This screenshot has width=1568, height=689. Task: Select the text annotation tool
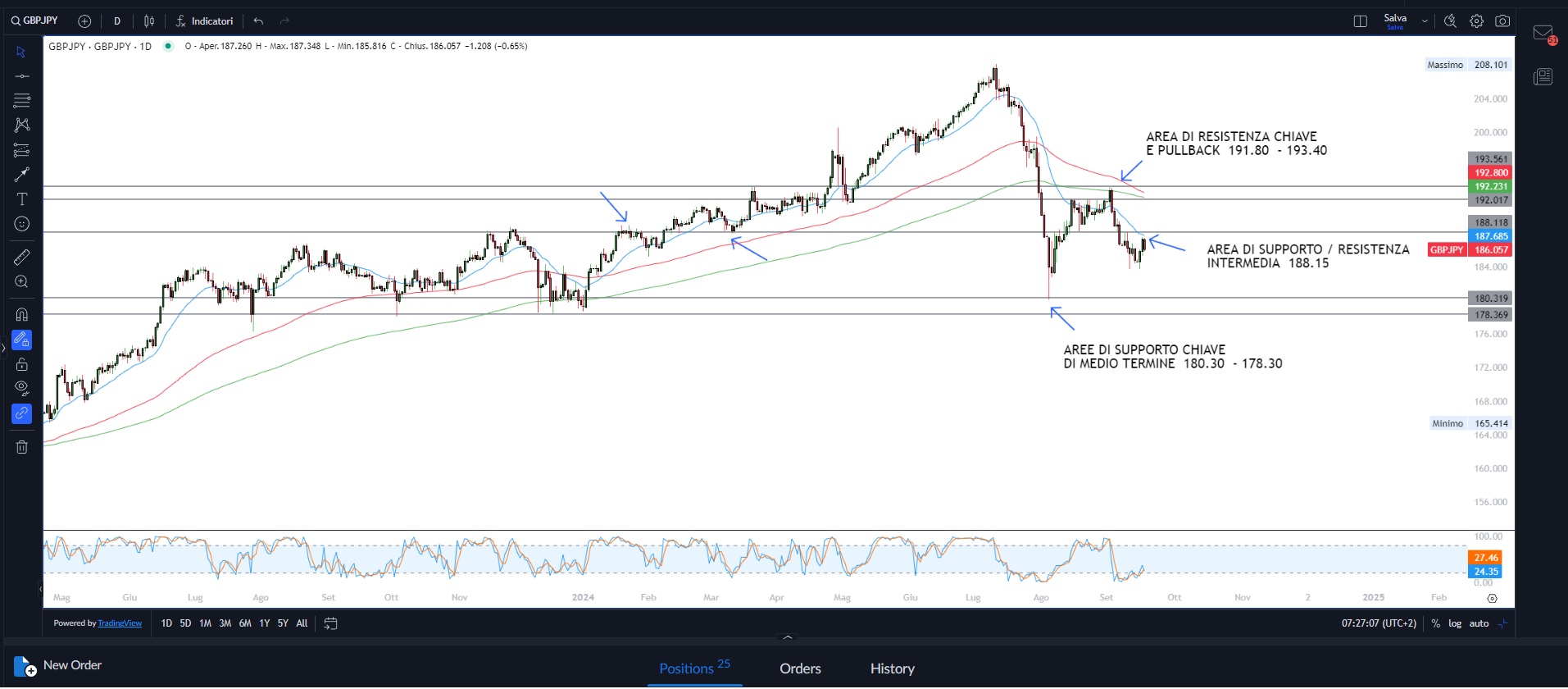(22, 199)
